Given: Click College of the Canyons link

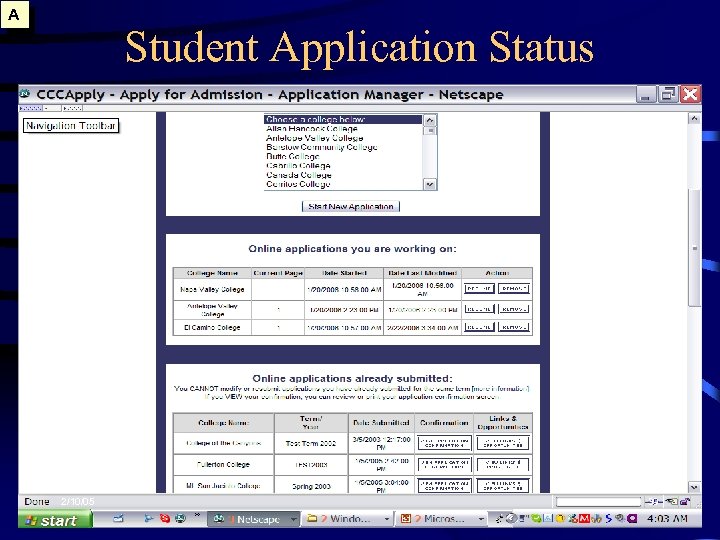Looking at the screenshot, I should point(224,443).
